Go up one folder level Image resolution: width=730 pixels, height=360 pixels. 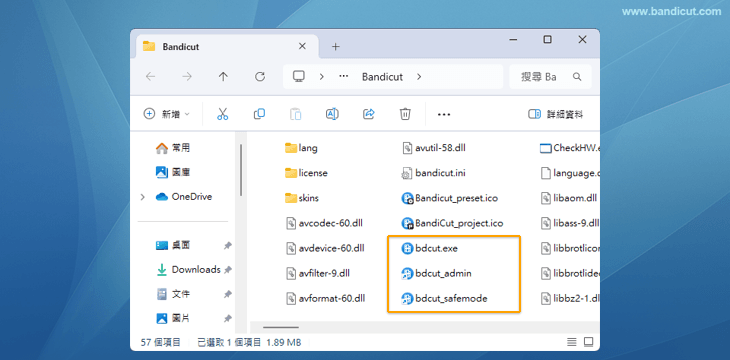tap(223, 77)
